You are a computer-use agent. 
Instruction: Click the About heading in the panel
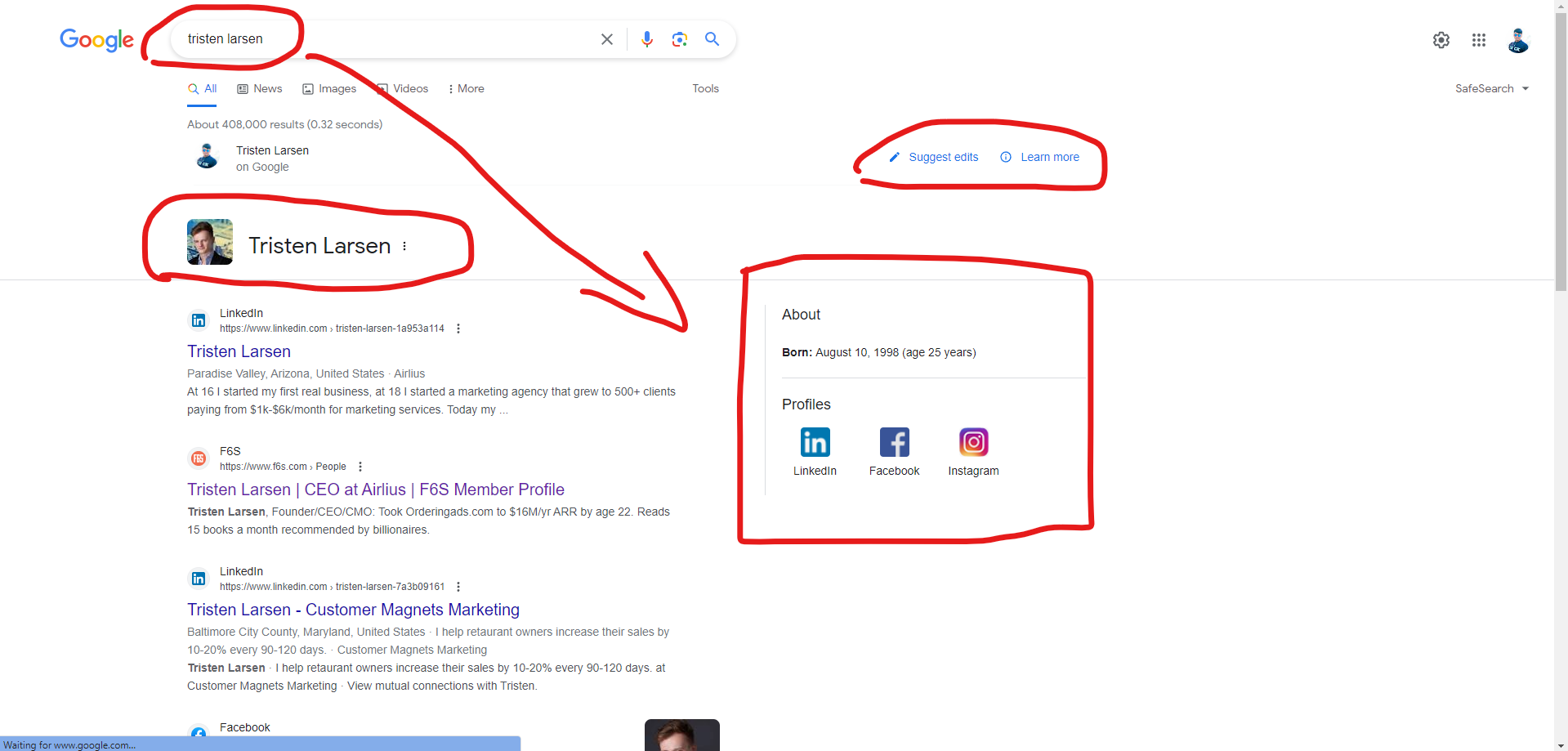(x=801, y=315)
